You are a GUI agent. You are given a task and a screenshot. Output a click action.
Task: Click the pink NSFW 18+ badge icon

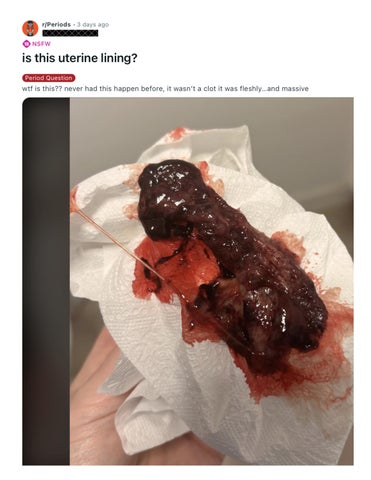(26, 44)
